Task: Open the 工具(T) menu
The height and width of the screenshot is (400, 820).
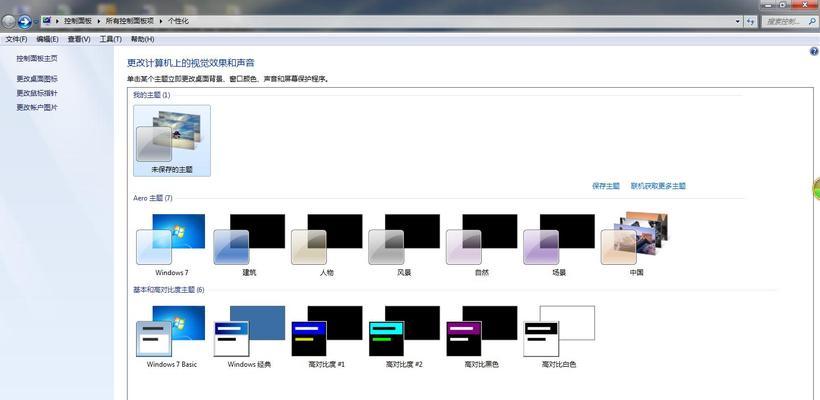Action: [x=110, y=39]
